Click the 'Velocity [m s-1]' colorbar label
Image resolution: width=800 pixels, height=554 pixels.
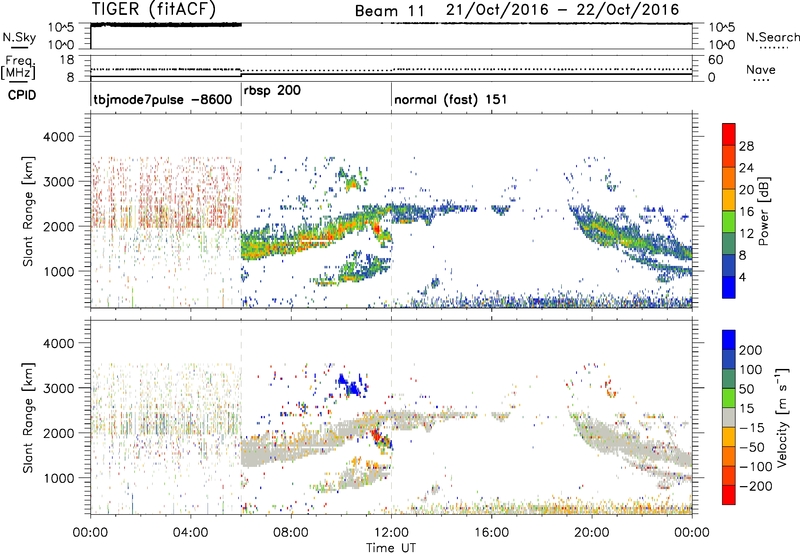point(783,417)
